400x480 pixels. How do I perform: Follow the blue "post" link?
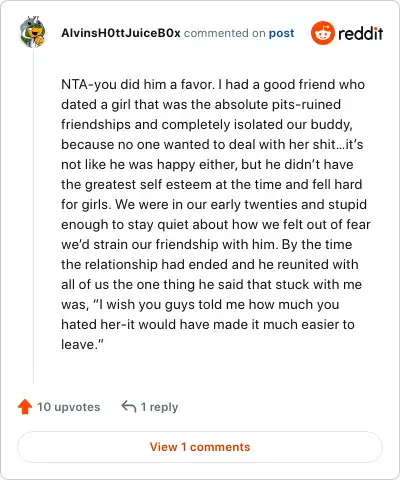282,33
